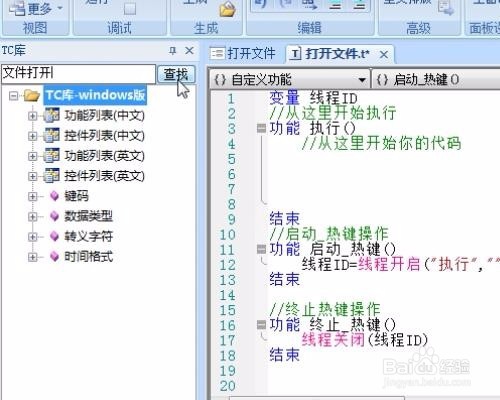Open the 启动_热键() function dropdown
The width and height of the screenshot is (500, 400).
pyautogui.click(x=436, y=80)
